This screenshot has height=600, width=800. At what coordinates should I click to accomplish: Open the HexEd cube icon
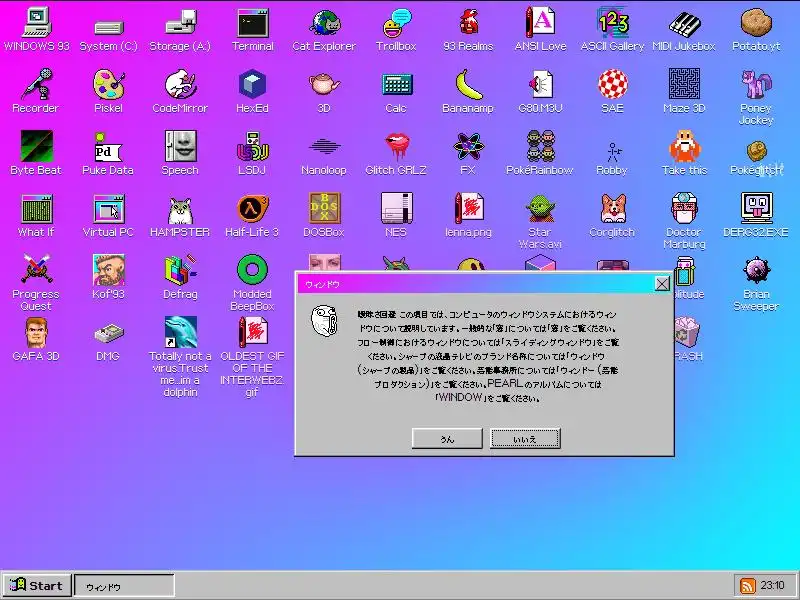click(x=253, y=85)
